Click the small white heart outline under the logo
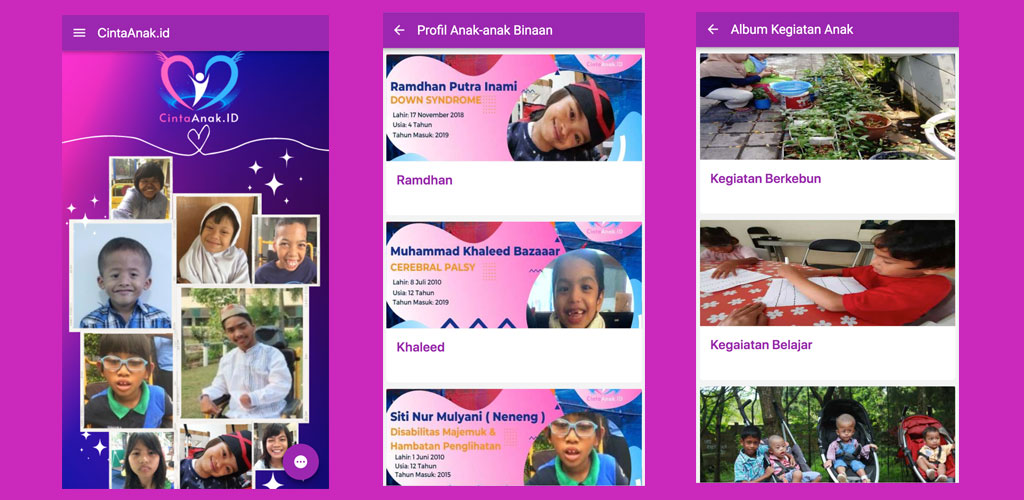This screenshot has height=500, width=1024. tap(199, 139)
